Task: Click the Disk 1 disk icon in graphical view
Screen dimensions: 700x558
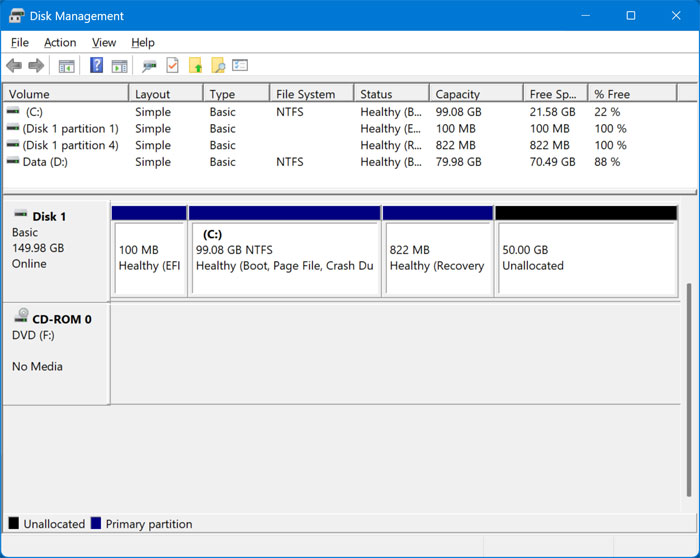Action: (21, 213)
